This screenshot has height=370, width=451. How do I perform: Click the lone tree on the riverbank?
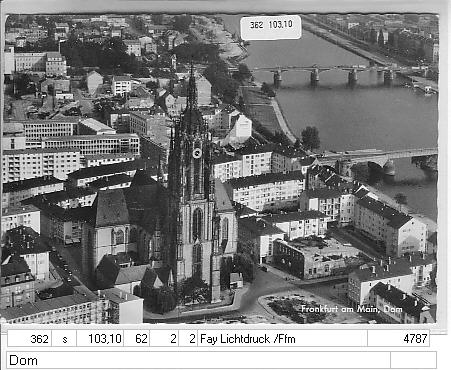pyautogui.click(x=311, y=138)
